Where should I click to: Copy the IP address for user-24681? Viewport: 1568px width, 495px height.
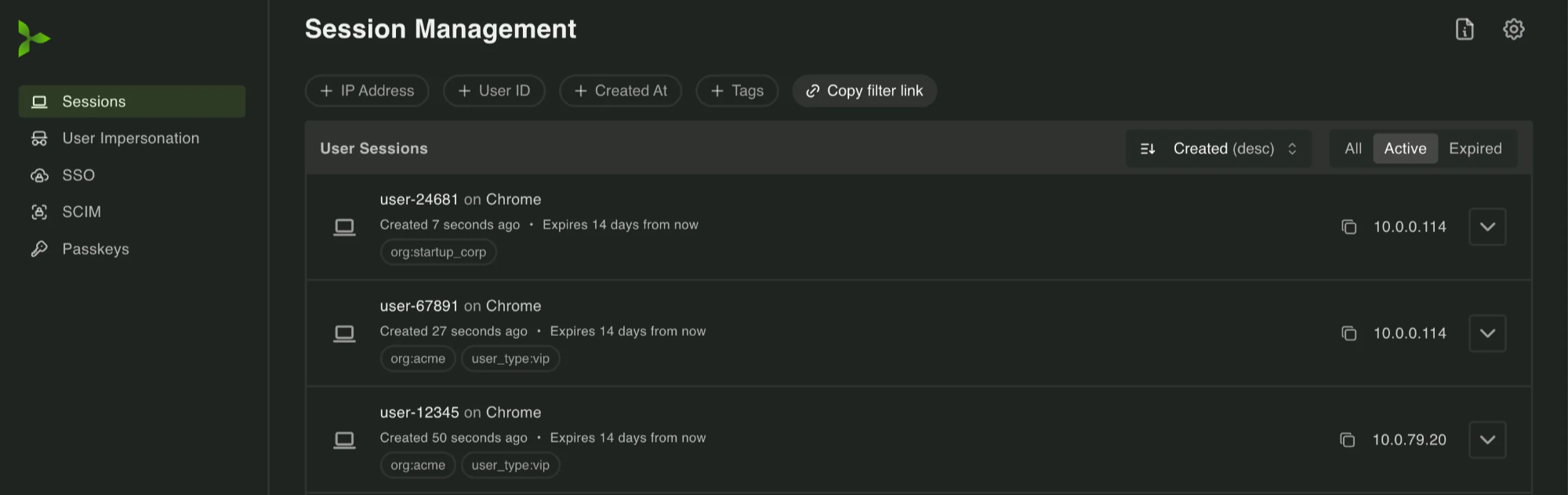click(x=1349, y=227)
